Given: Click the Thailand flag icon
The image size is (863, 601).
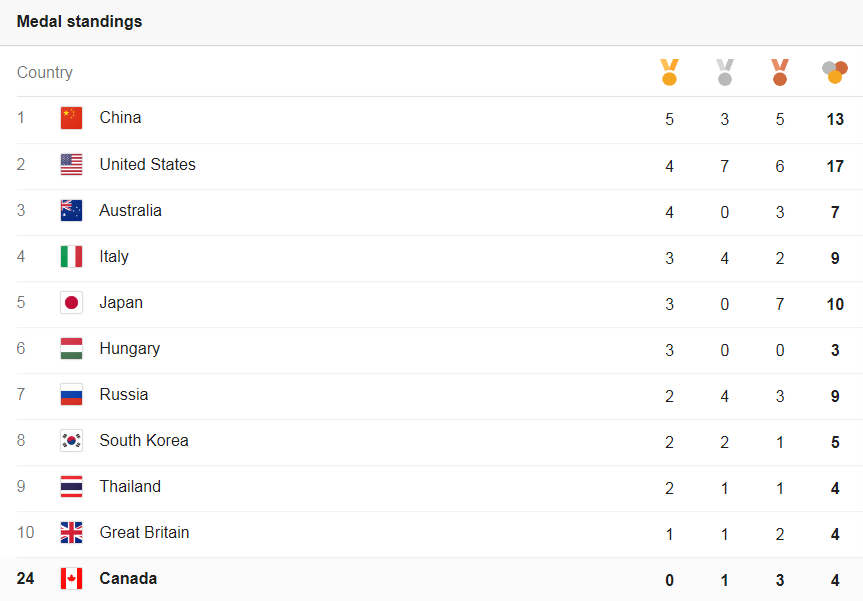Looking at the screenshot, I should click(x=71, y=487).
